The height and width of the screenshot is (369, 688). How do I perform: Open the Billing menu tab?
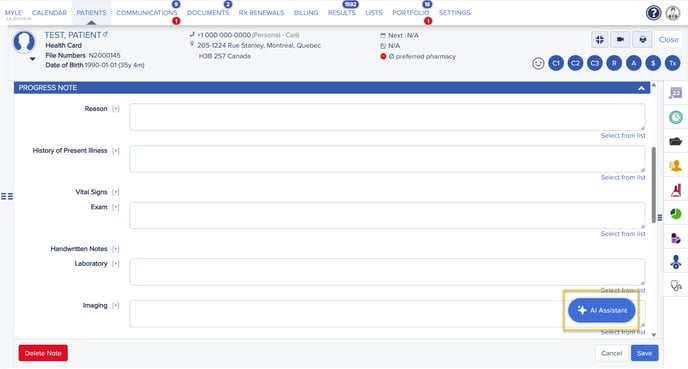(306, 13)
